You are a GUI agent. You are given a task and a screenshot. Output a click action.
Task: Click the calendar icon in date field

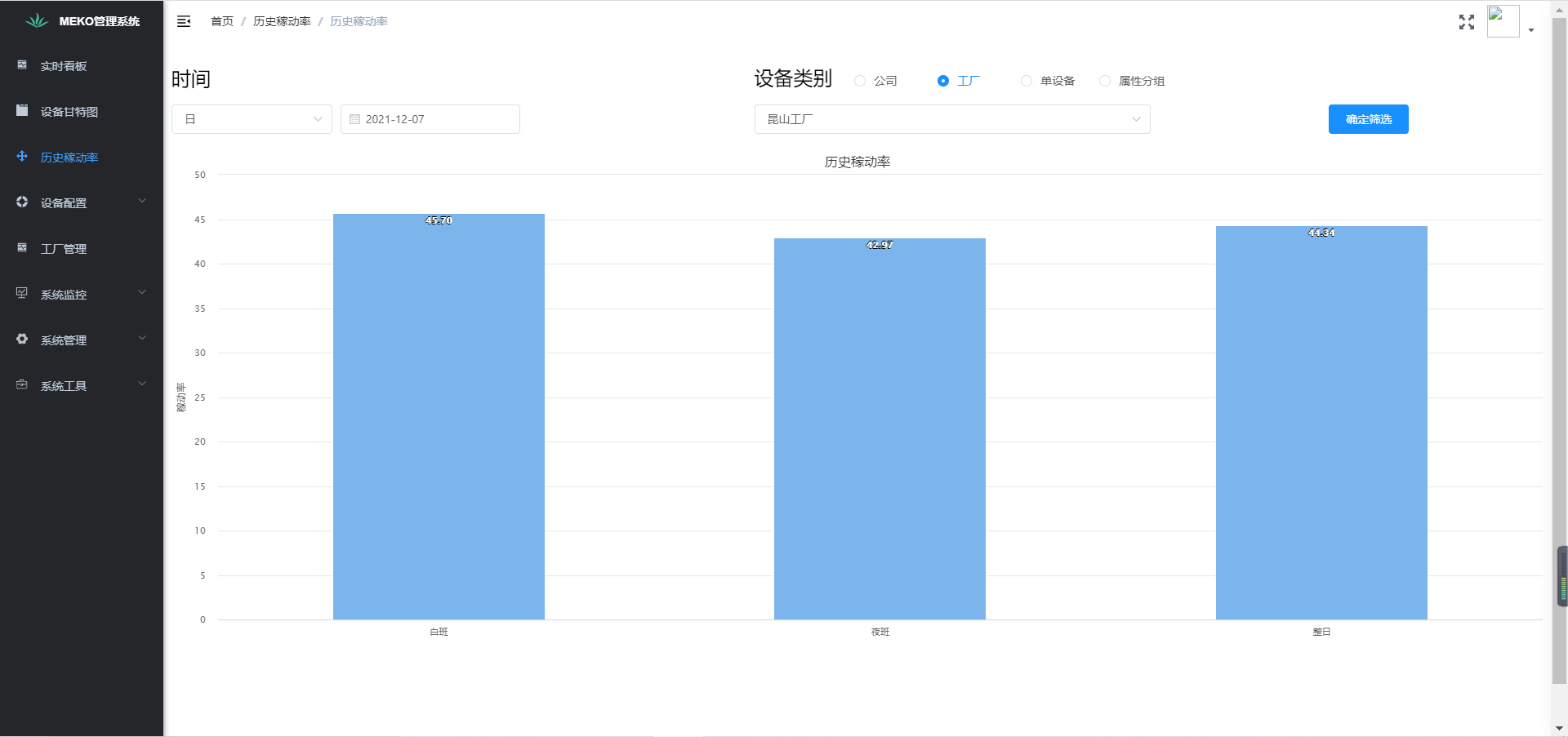354,119
